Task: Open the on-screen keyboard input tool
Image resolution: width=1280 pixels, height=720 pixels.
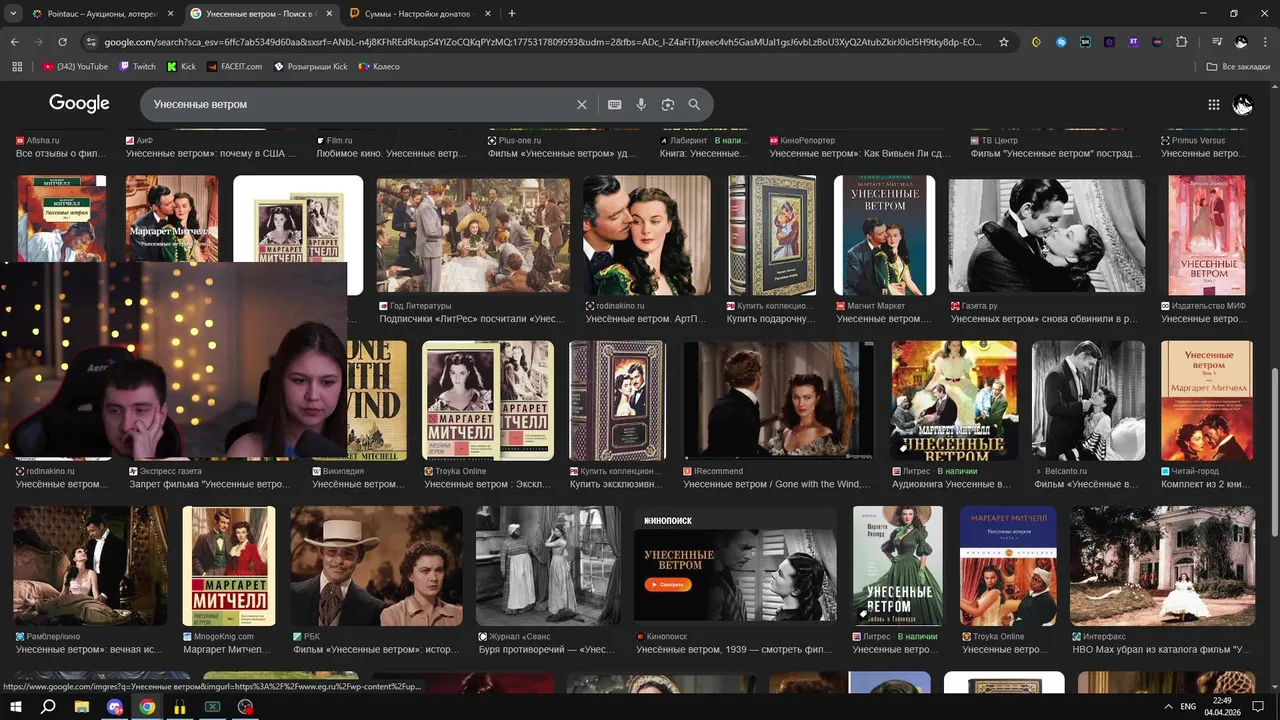Action: pyautogui.click(x=615, y=104)
